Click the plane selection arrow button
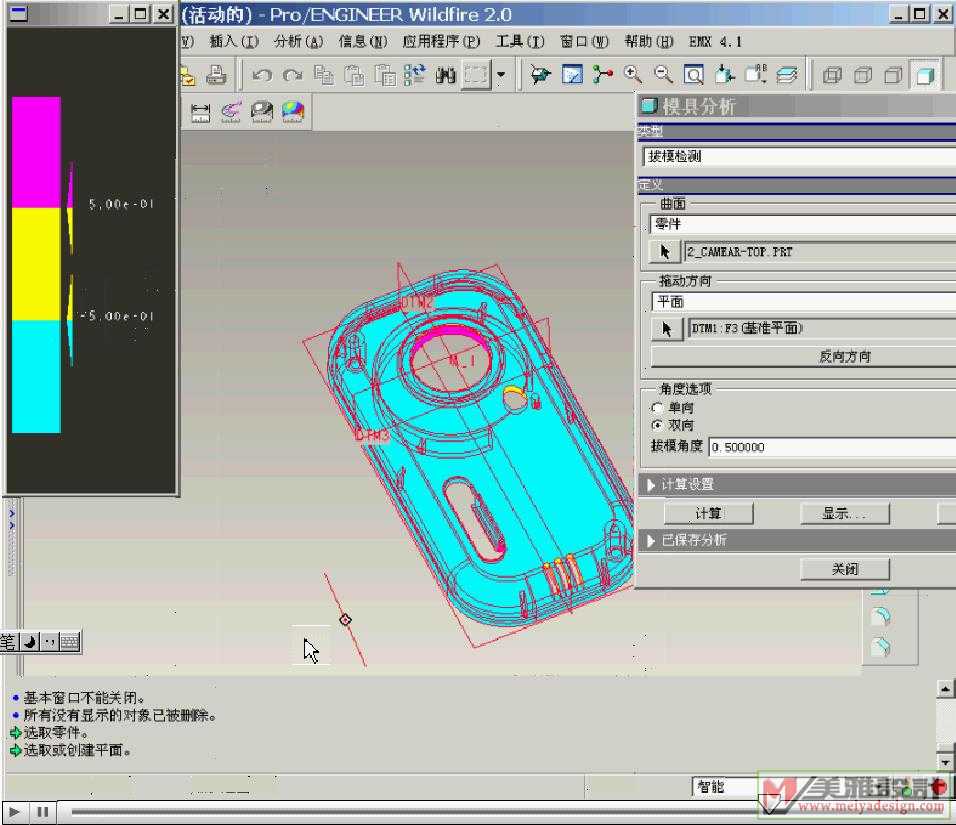Viewport: 956px width, 825px height. pyautogui.click(x=666, y=329)
